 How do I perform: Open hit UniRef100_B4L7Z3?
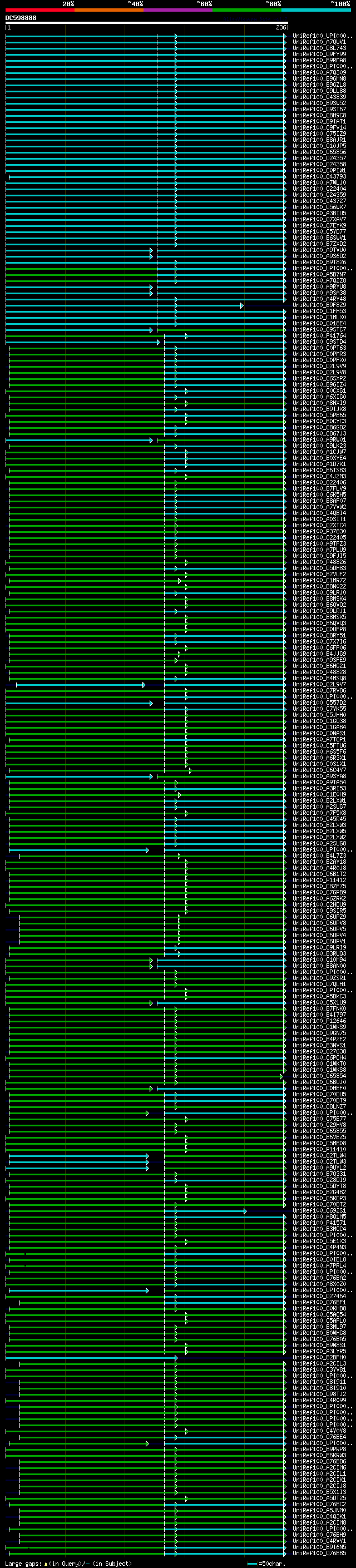coord(319,856)
